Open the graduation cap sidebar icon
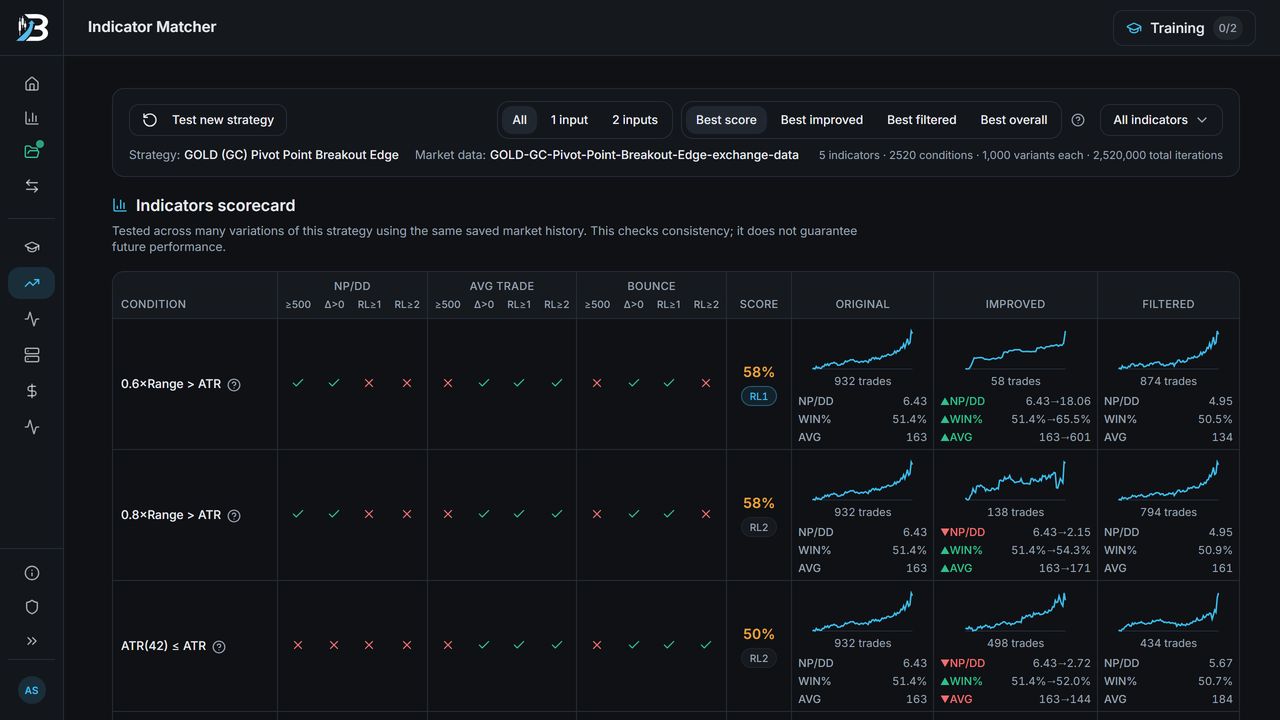Screen dimensions: 1280x720 32,247
